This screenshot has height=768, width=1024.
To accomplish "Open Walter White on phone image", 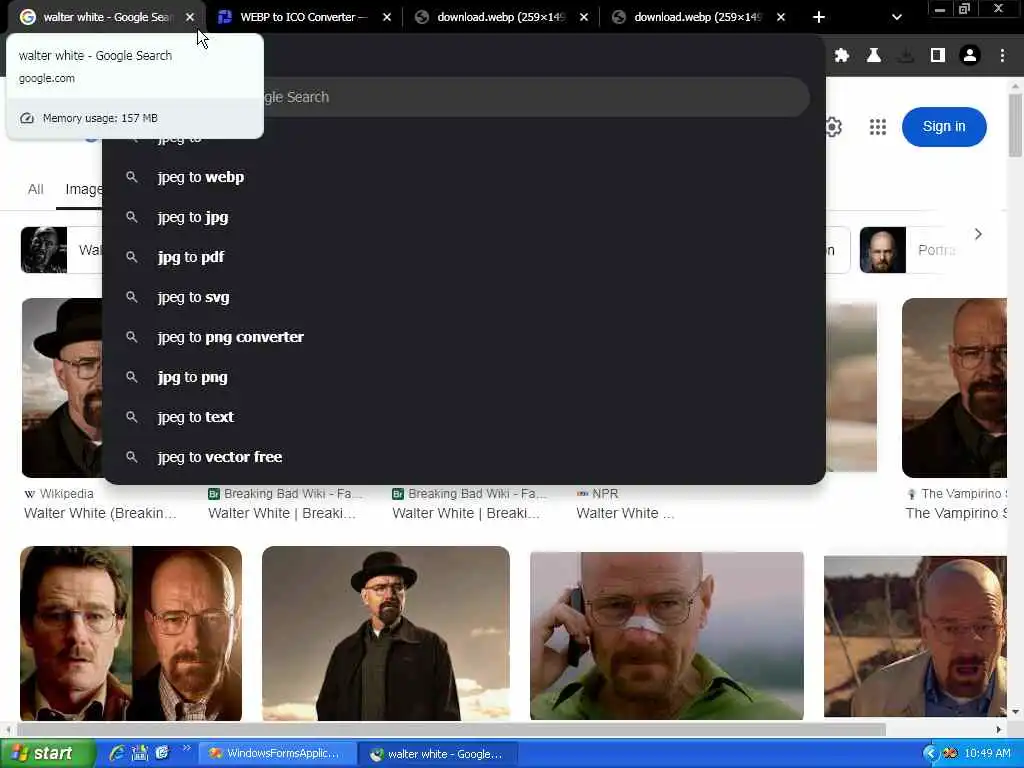I will coord(667,635).
